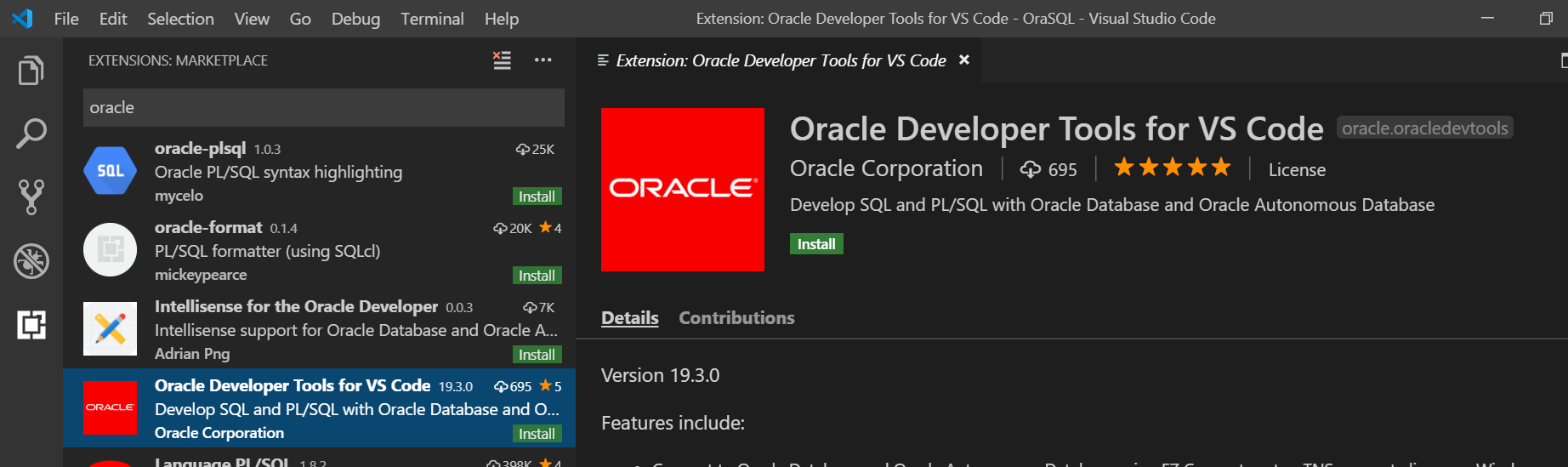Open the Debug menu
Image resolution: width=1568 pixels, height=467 pixels.
coord(355,19)
